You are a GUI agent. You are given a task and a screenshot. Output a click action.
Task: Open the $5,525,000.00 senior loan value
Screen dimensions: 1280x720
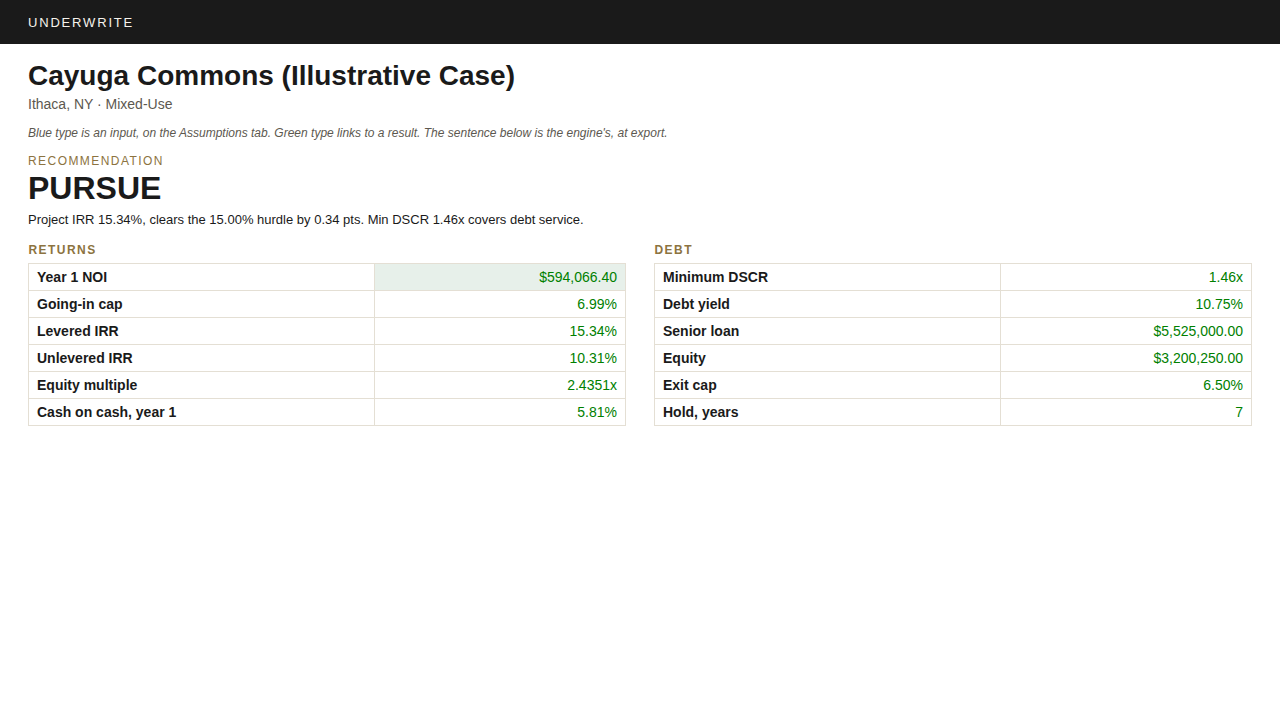[x=1198, y=331]
